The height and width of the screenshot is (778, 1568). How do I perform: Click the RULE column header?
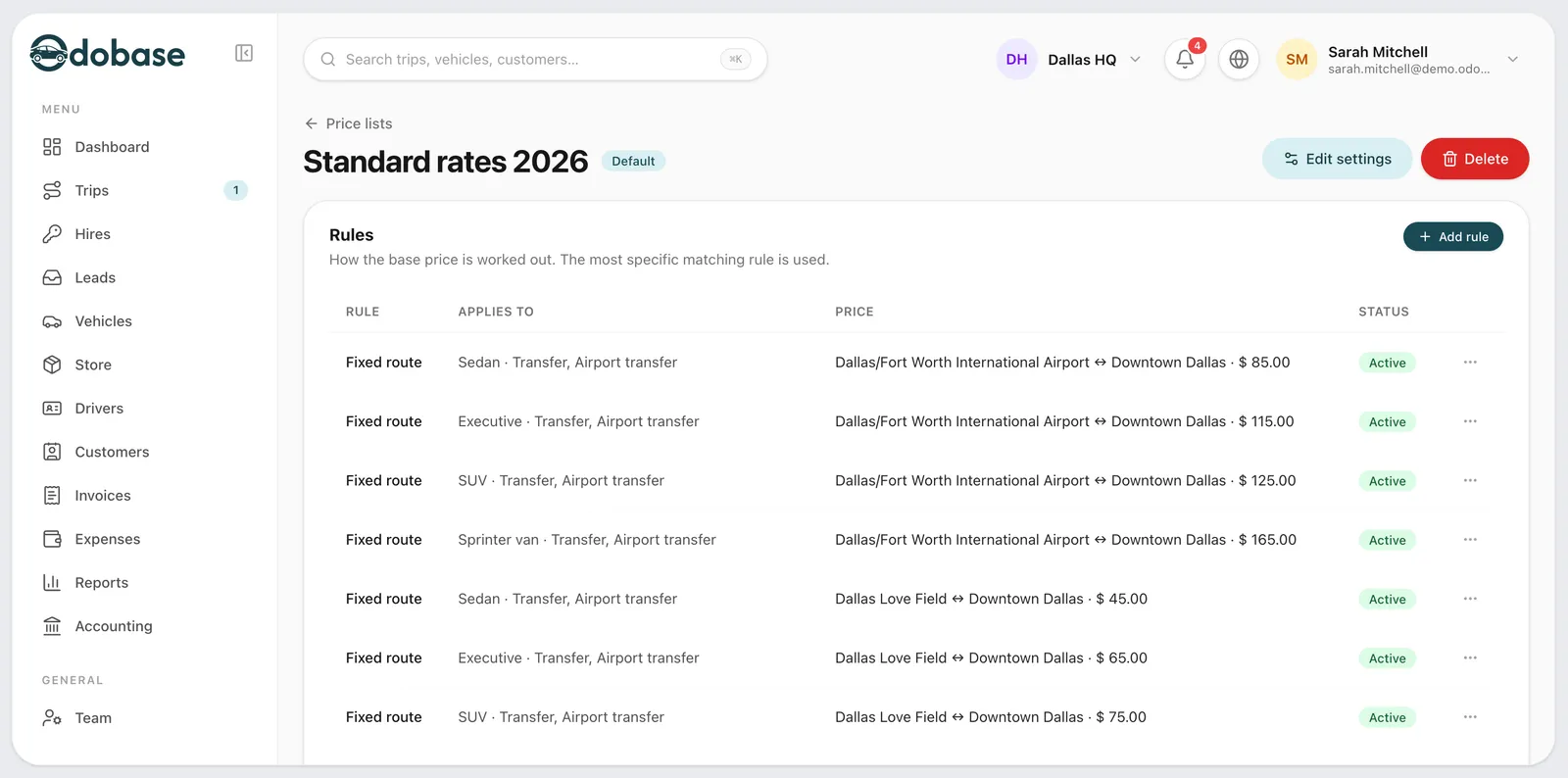(x=363, y=312)
